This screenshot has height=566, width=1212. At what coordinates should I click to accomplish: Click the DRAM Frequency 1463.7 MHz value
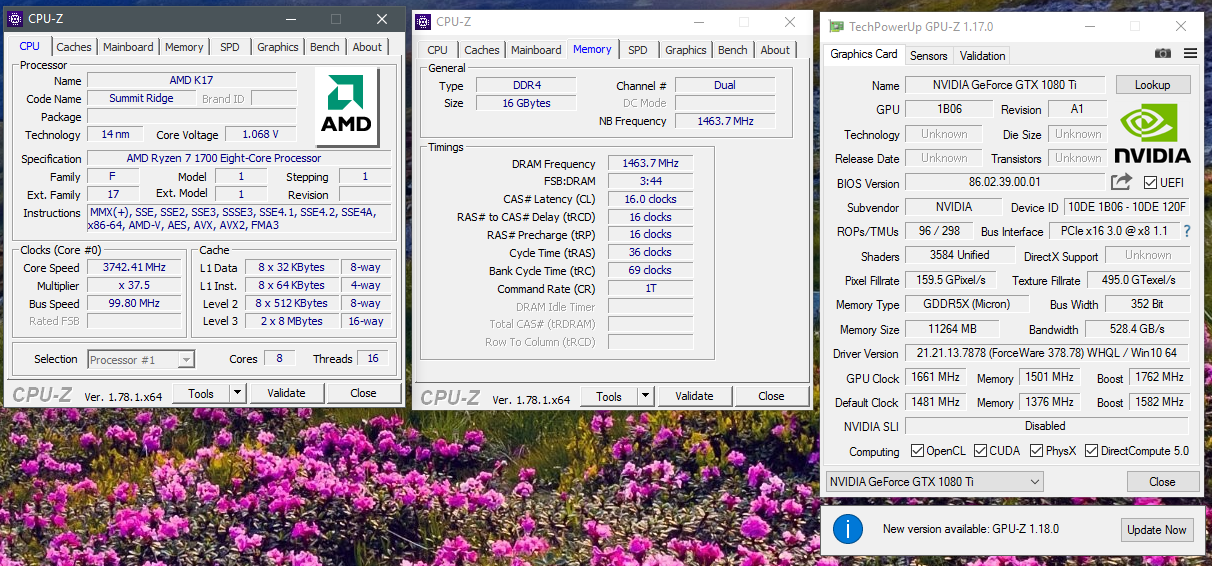coord(650,163)
